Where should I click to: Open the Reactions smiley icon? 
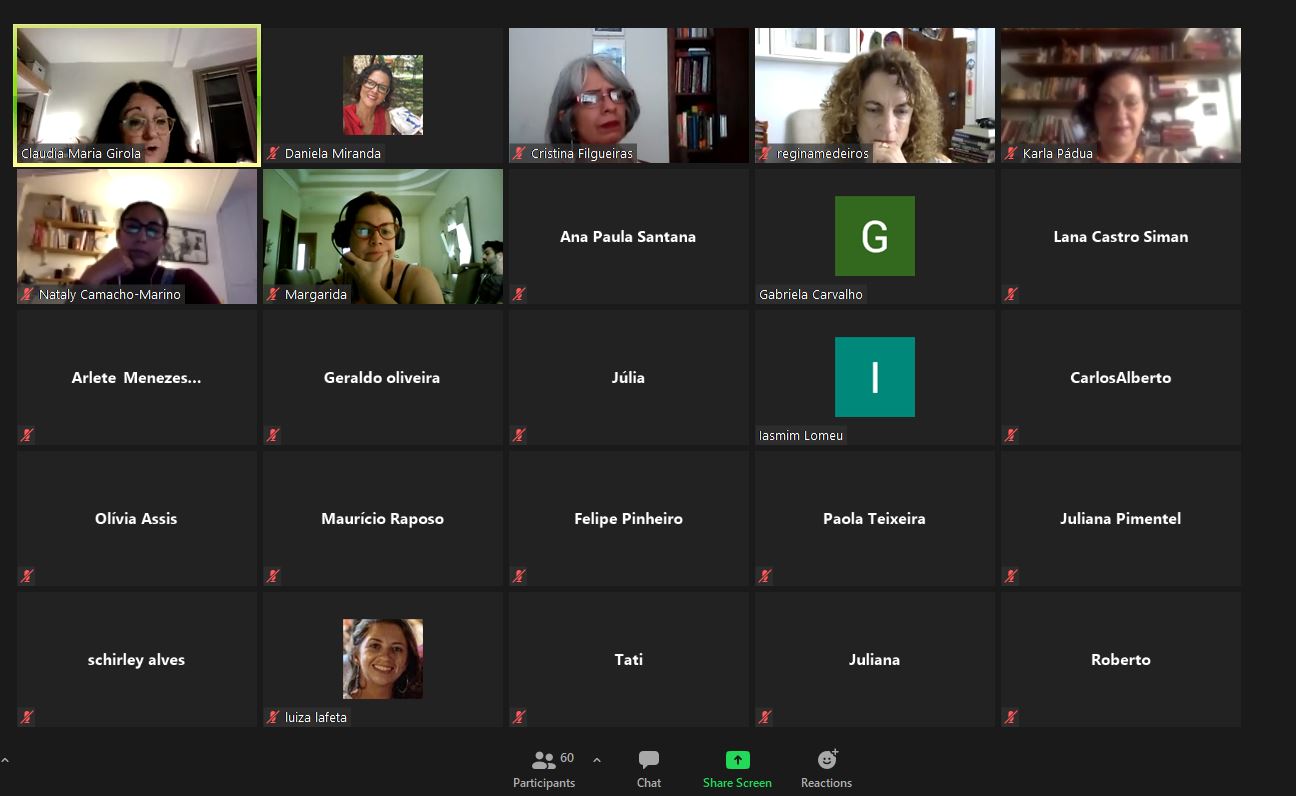click(827, 759)
